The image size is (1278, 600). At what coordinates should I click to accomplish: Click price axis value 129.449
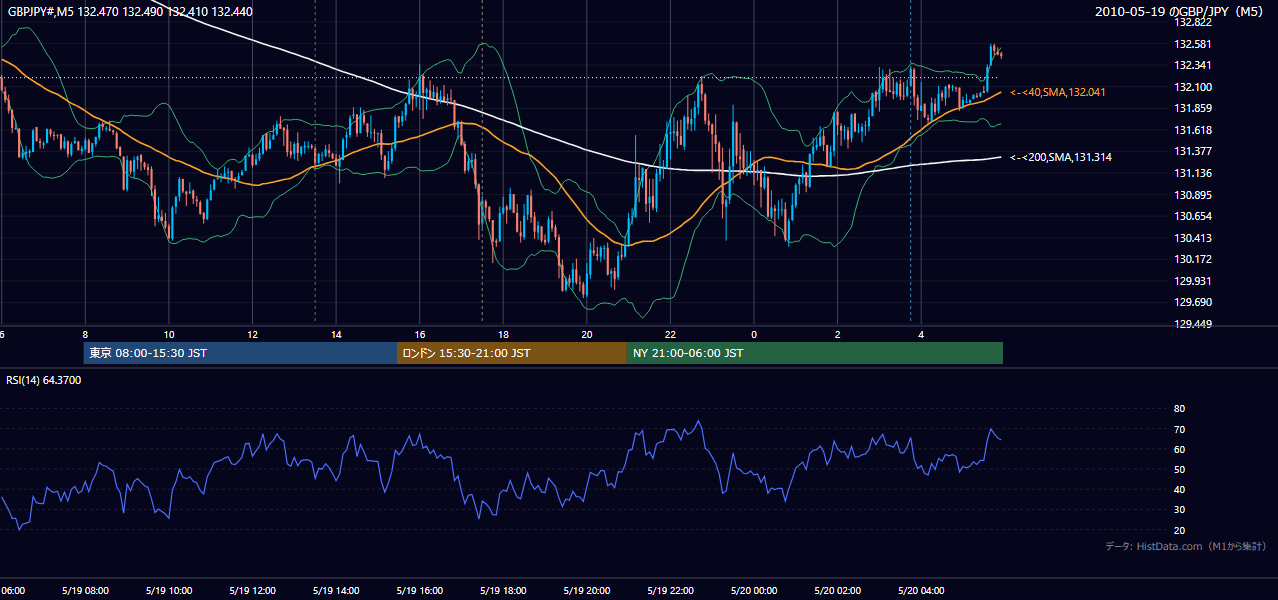(x=1193, y=324)
